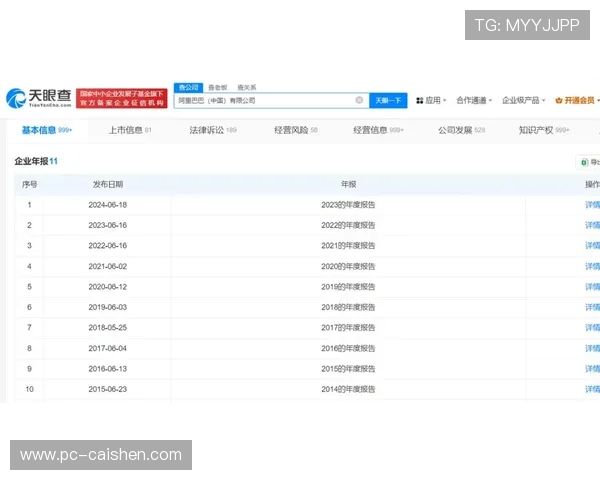Open the 上市信息 tab
Screen dimensions: 600x480
130,130
